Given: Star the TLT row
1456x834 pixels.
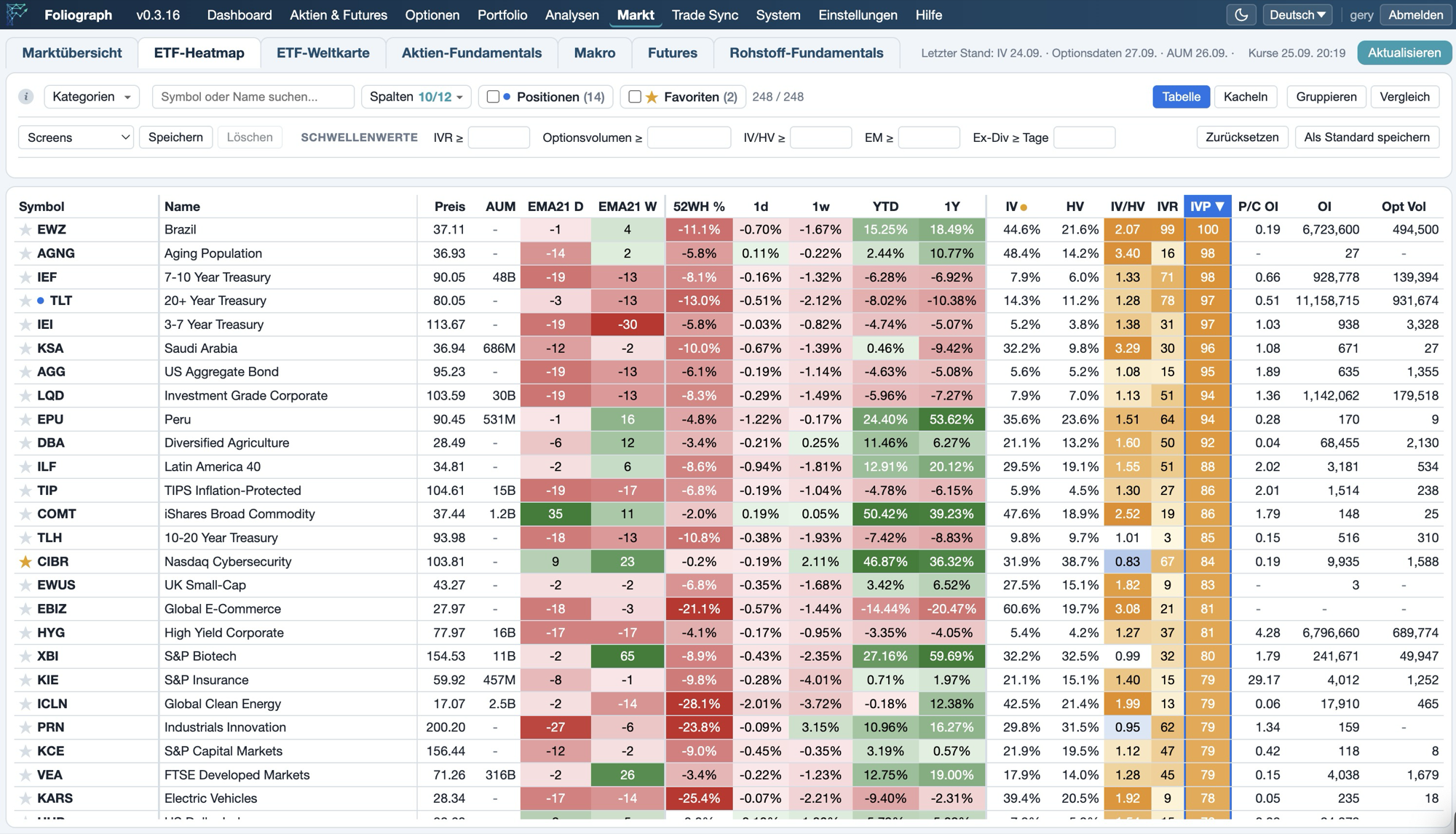Looking at the screenshot, I should coord(25,301).
